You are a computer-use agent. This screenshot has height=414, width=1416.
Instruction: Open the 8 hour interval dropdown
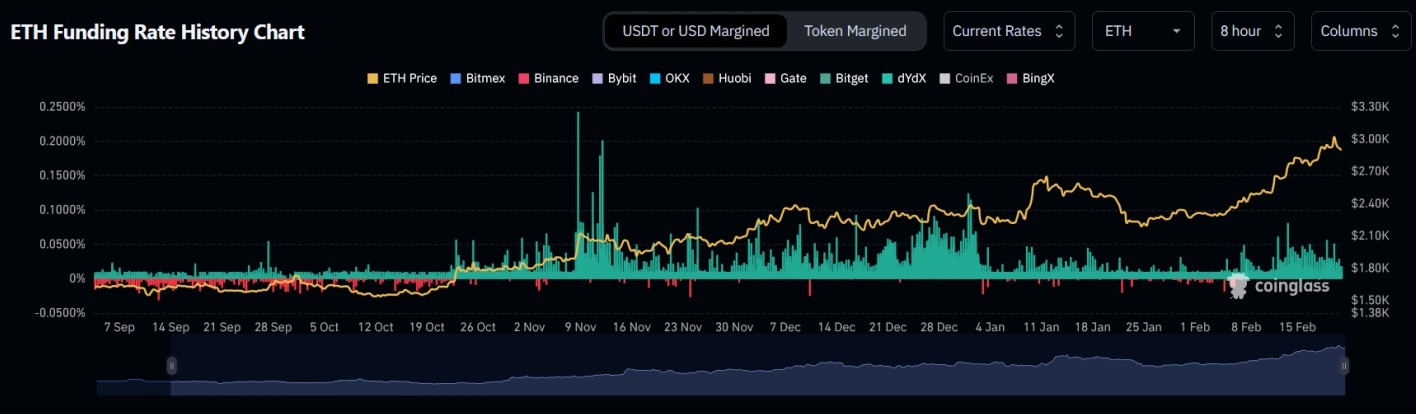point(1252,31)
